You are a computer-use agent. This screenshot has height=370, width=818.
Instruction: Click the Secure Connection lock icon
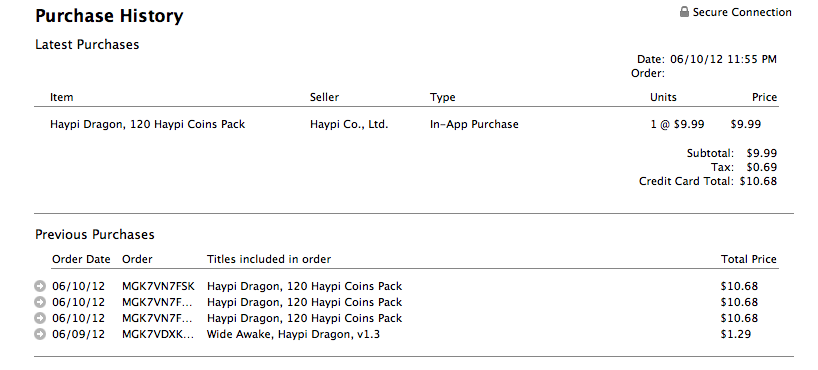(x=684, y=11)
